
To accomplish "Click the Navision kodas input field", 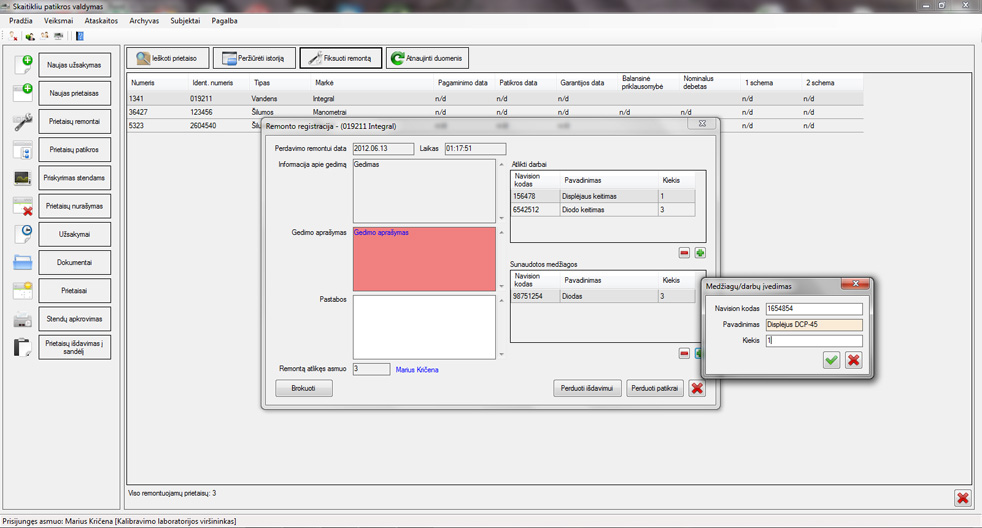I will (813, 309).
